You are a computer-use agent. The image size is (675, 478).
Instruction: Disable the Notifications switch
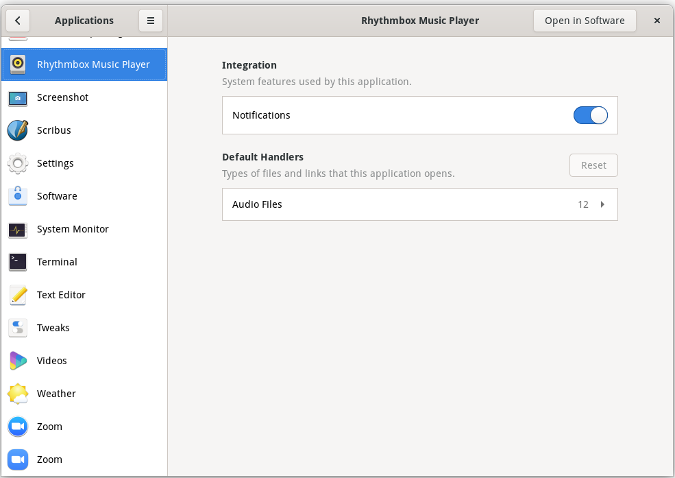[x=590, y=115]
